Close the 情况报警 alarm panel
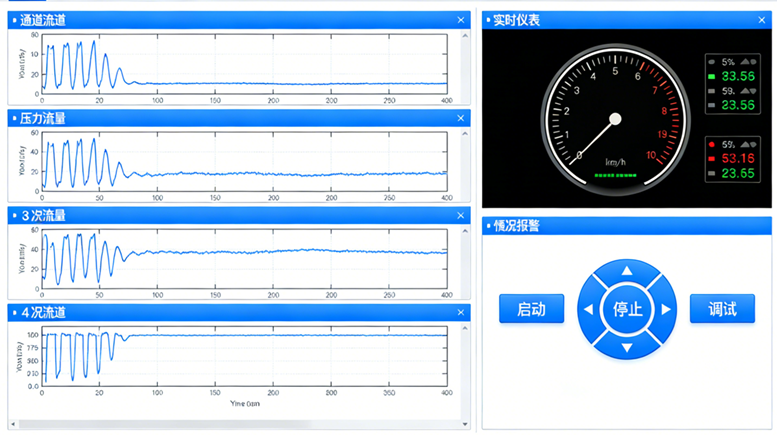Screen dimensions: 777x435 click(x=763, y=226)
